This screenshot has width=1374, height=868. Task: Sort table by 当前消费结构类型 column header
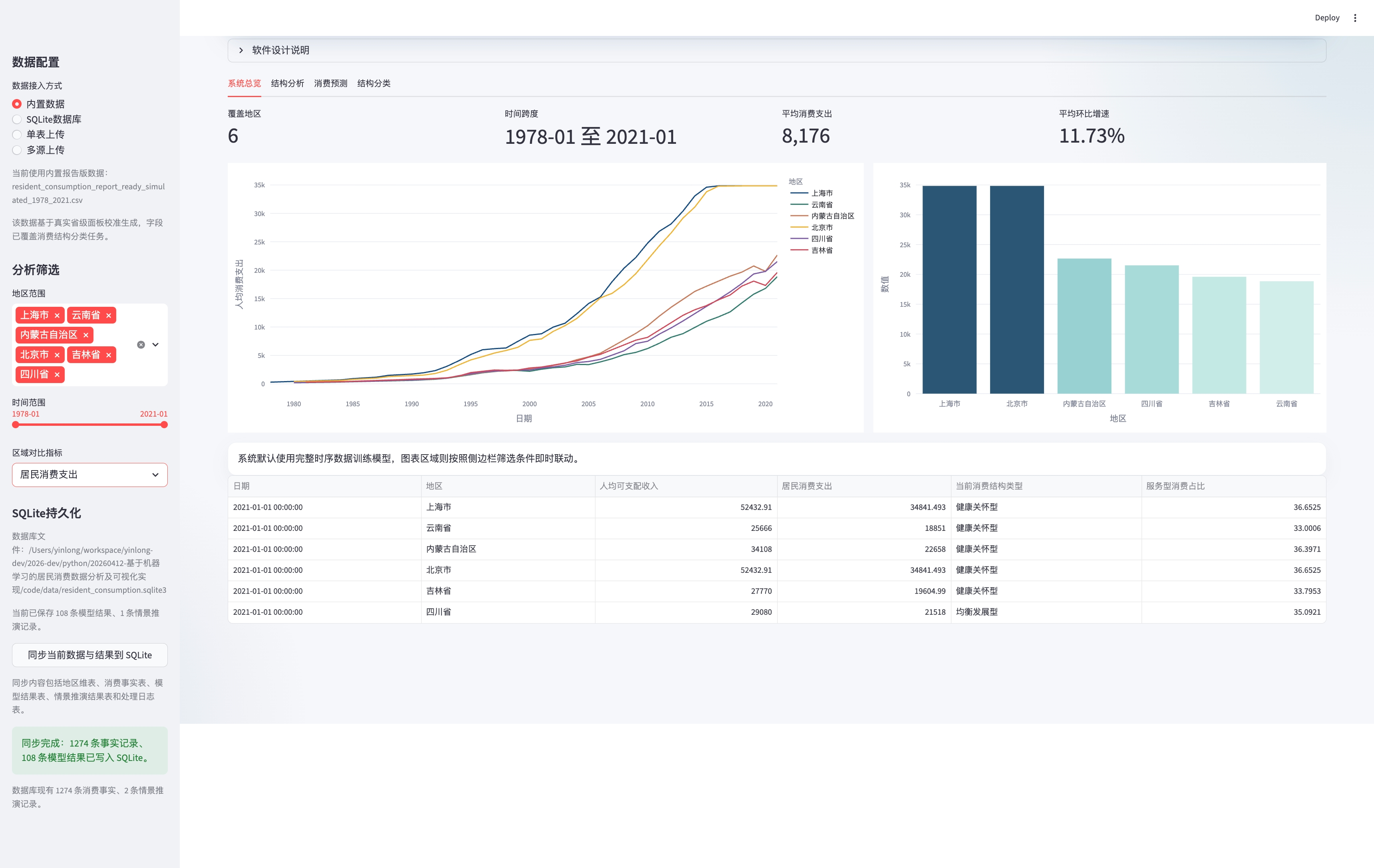[1046, 486]
